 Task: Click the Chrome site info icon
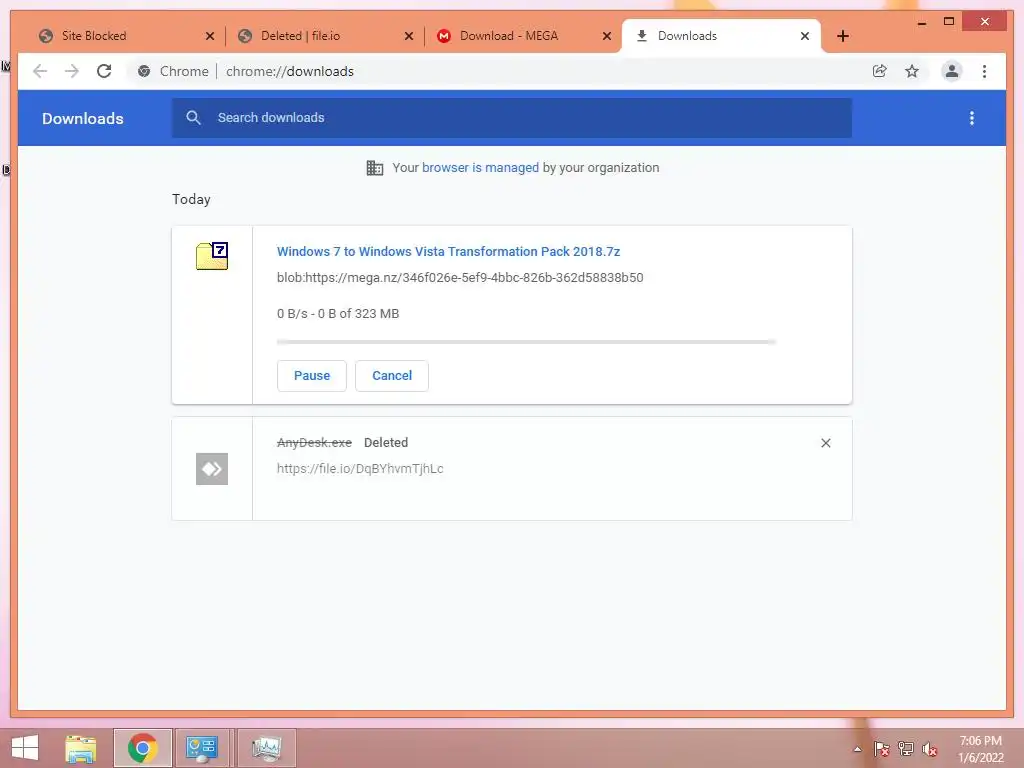144,71
